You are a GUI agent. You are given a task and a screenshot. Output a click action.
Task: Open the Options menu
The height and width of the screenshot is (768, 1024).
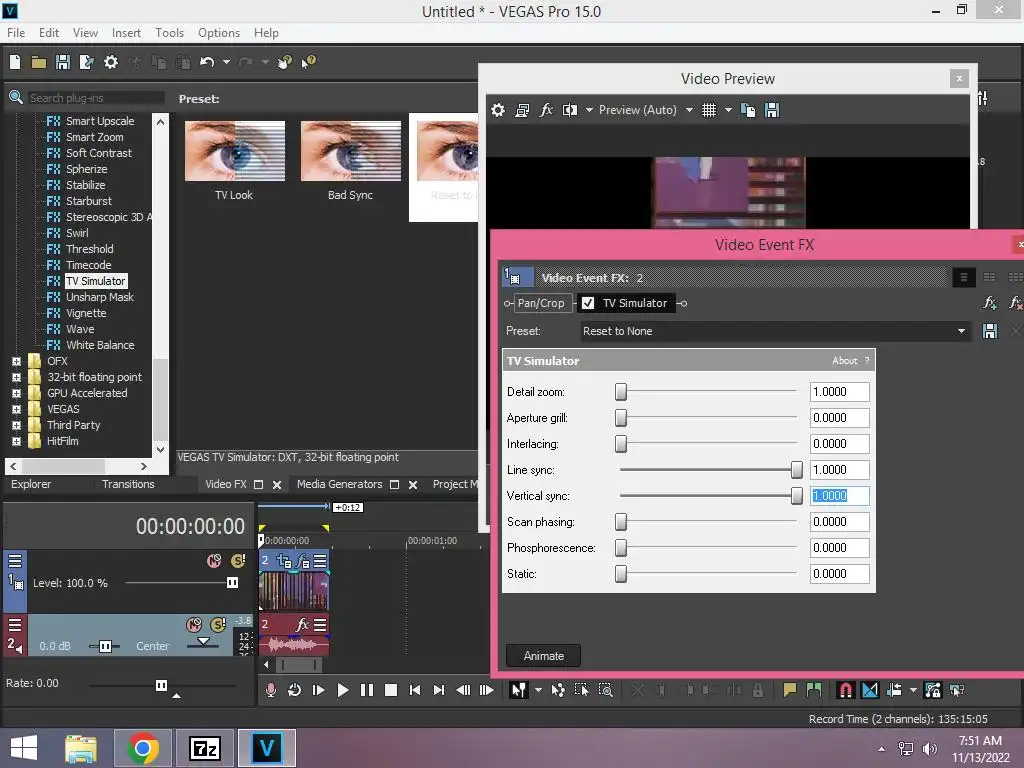point(219,33)
